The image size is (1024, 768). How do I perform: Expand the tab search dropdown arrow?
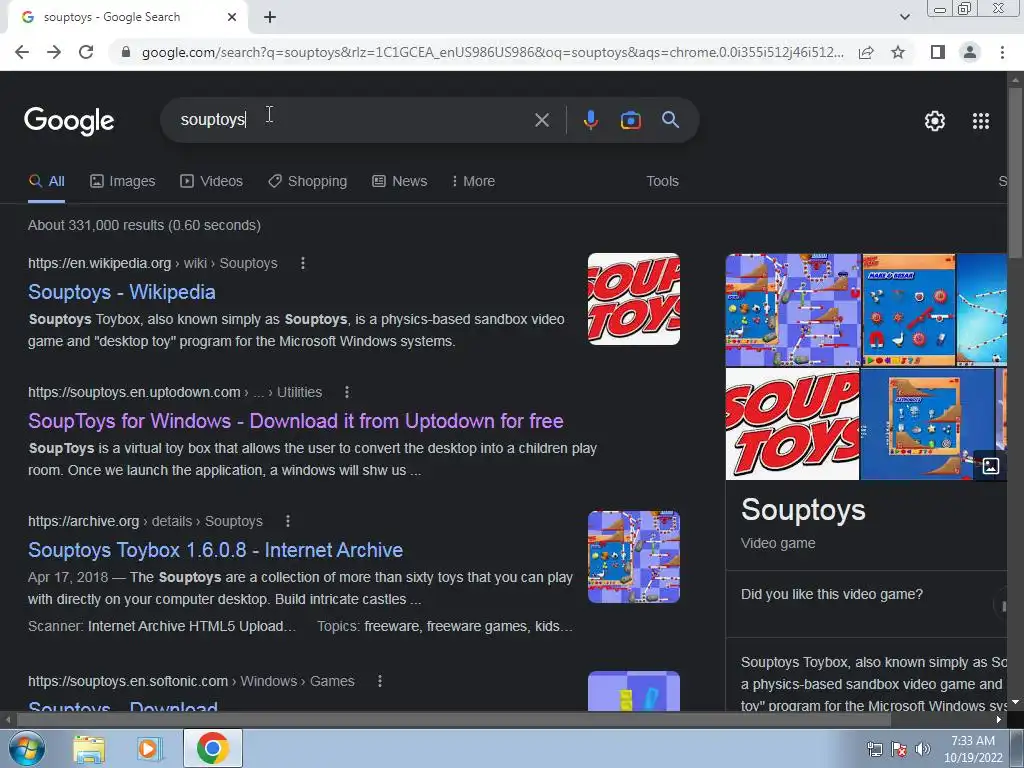[x=904, y=17]
